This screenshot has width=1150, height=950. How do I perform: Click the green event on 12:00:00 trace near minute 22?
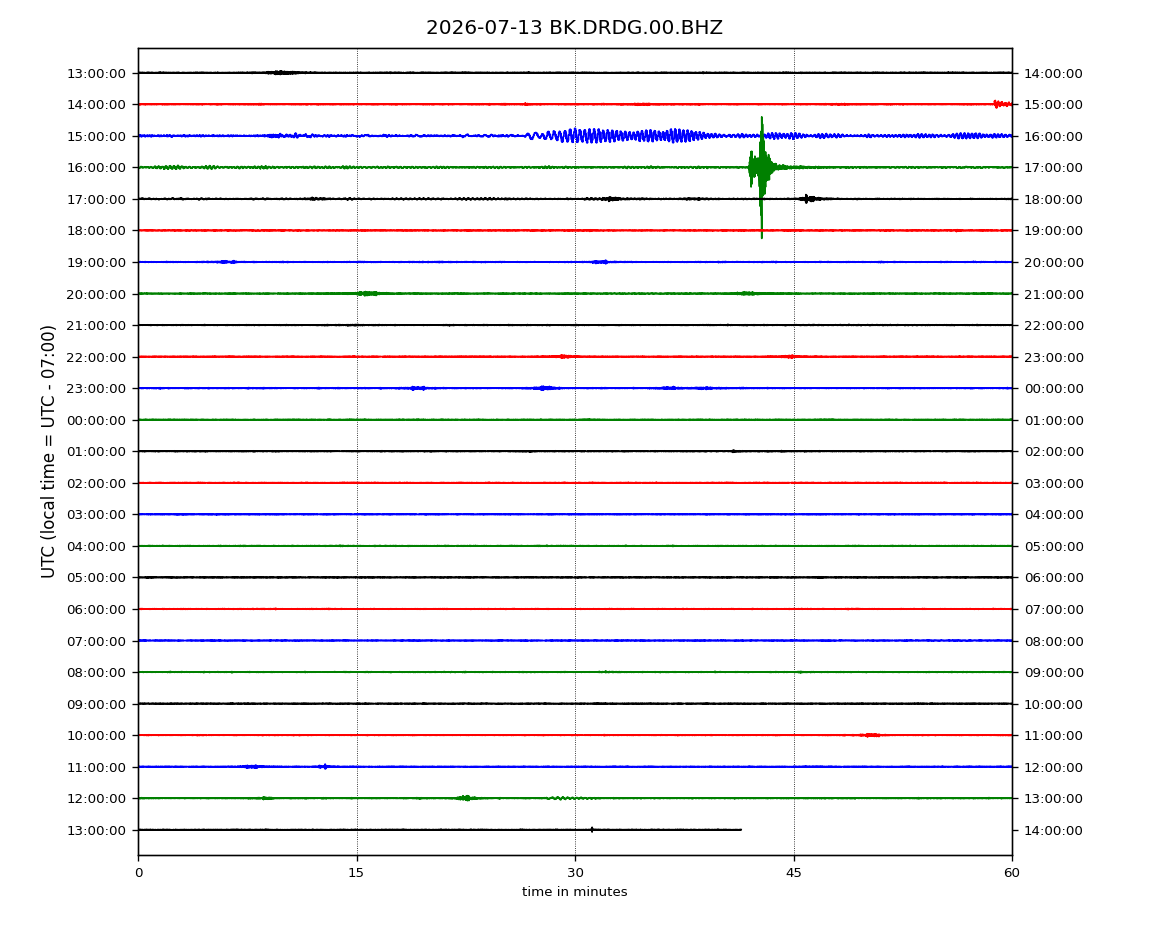[466, 798]
